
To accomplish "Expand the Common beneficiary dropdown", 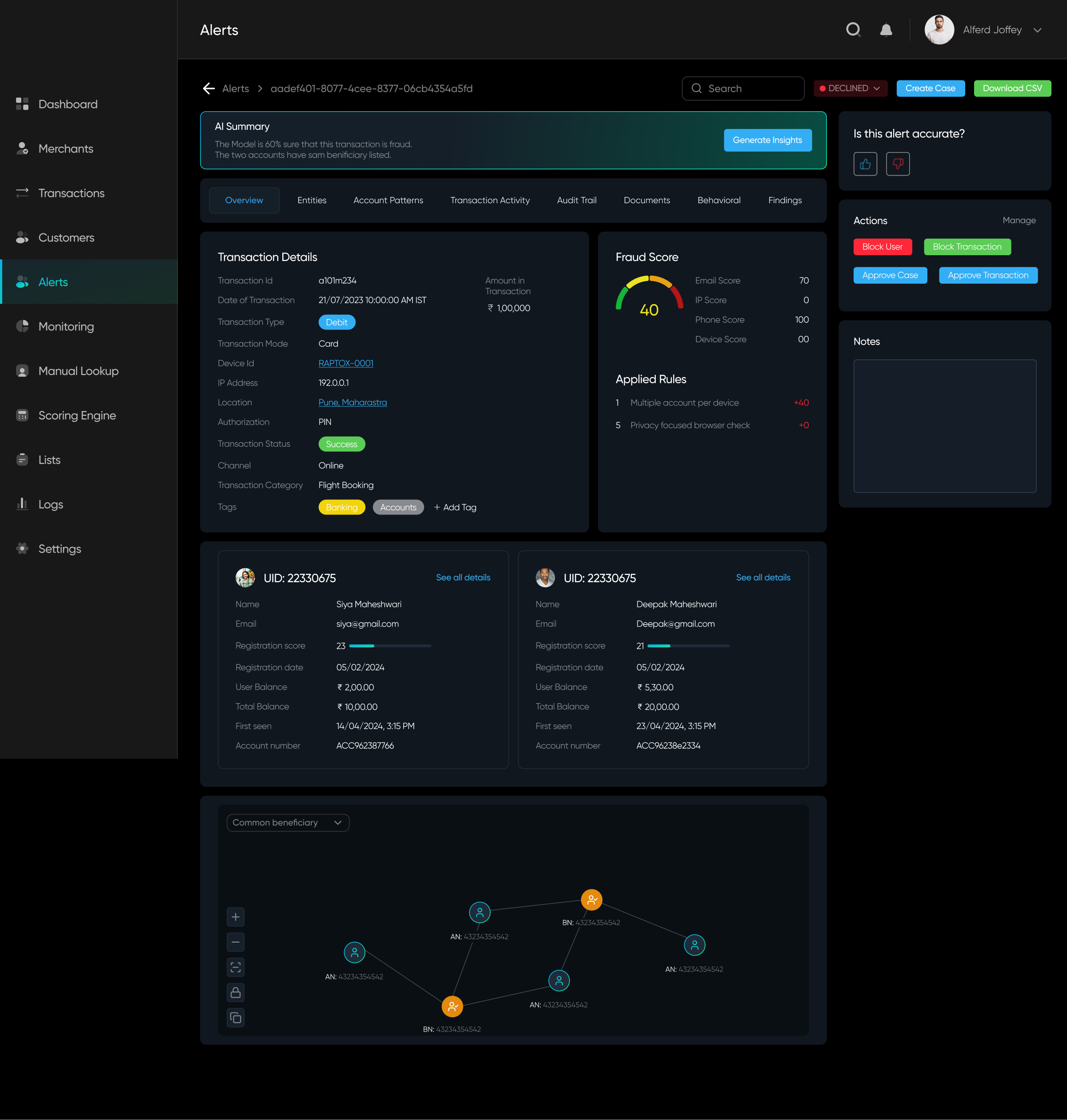I will [287, 823].
